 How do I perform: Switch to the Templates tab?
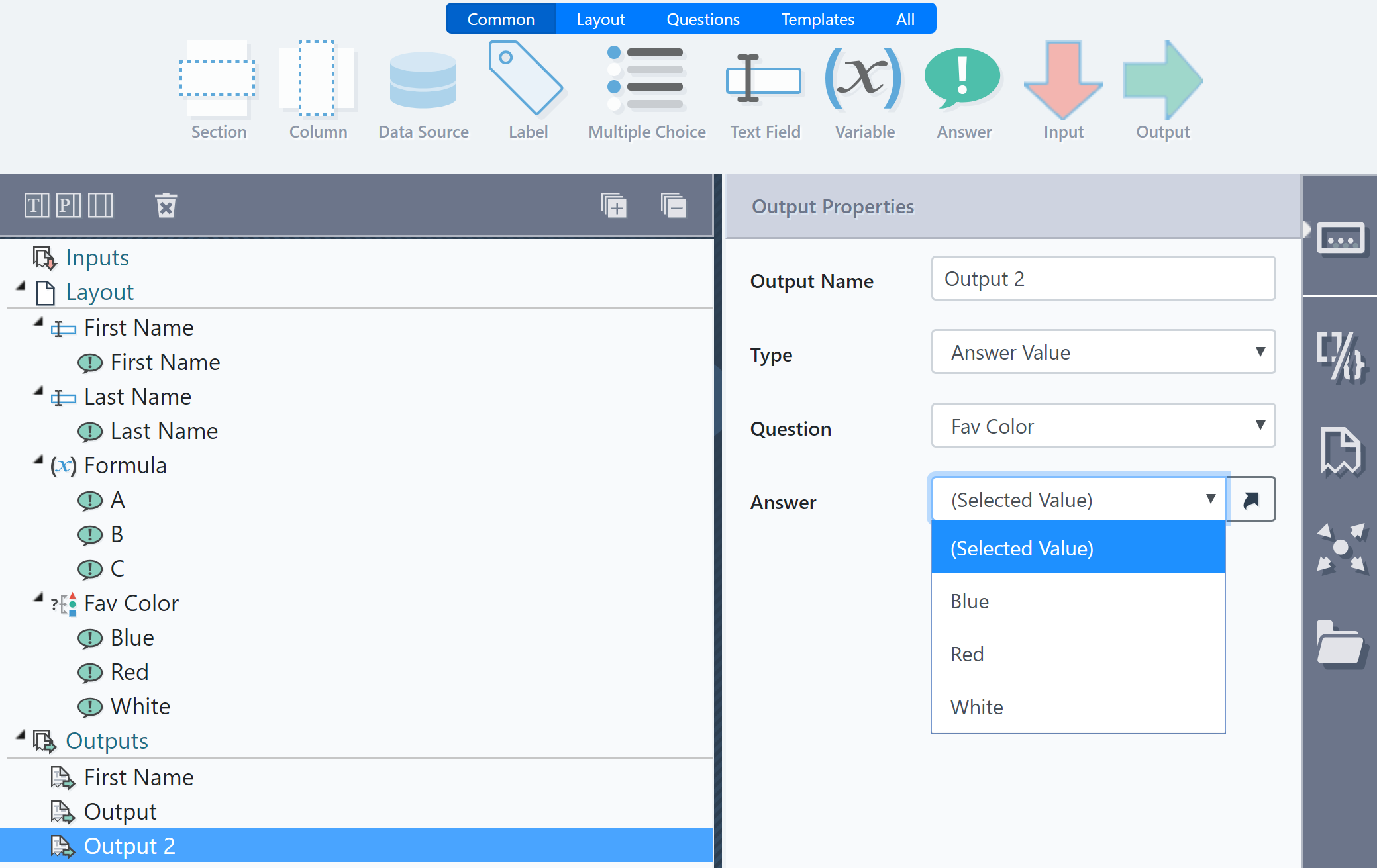[x=817, y=19]
